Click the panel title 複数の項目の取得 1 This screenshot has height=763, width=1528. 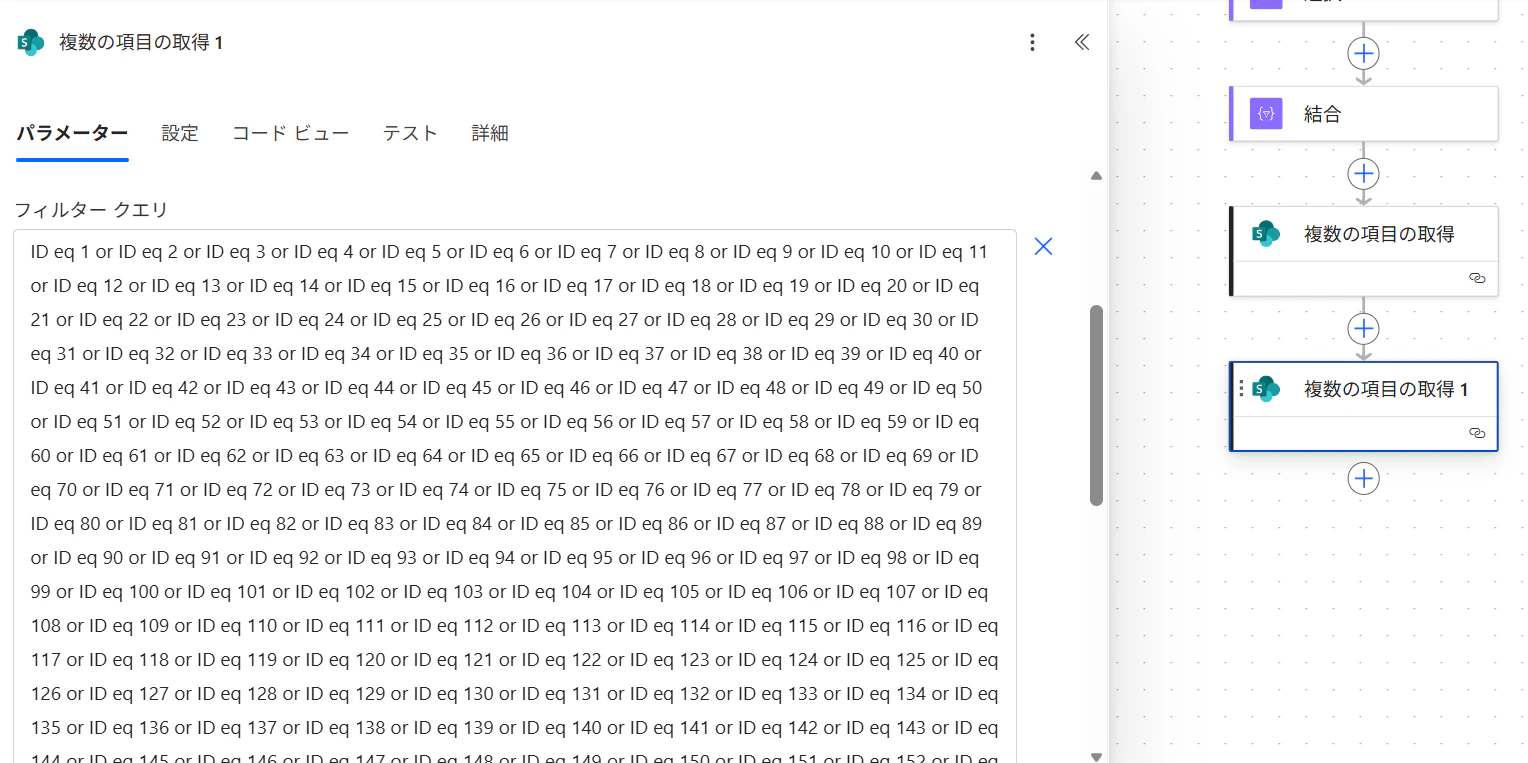141,42
